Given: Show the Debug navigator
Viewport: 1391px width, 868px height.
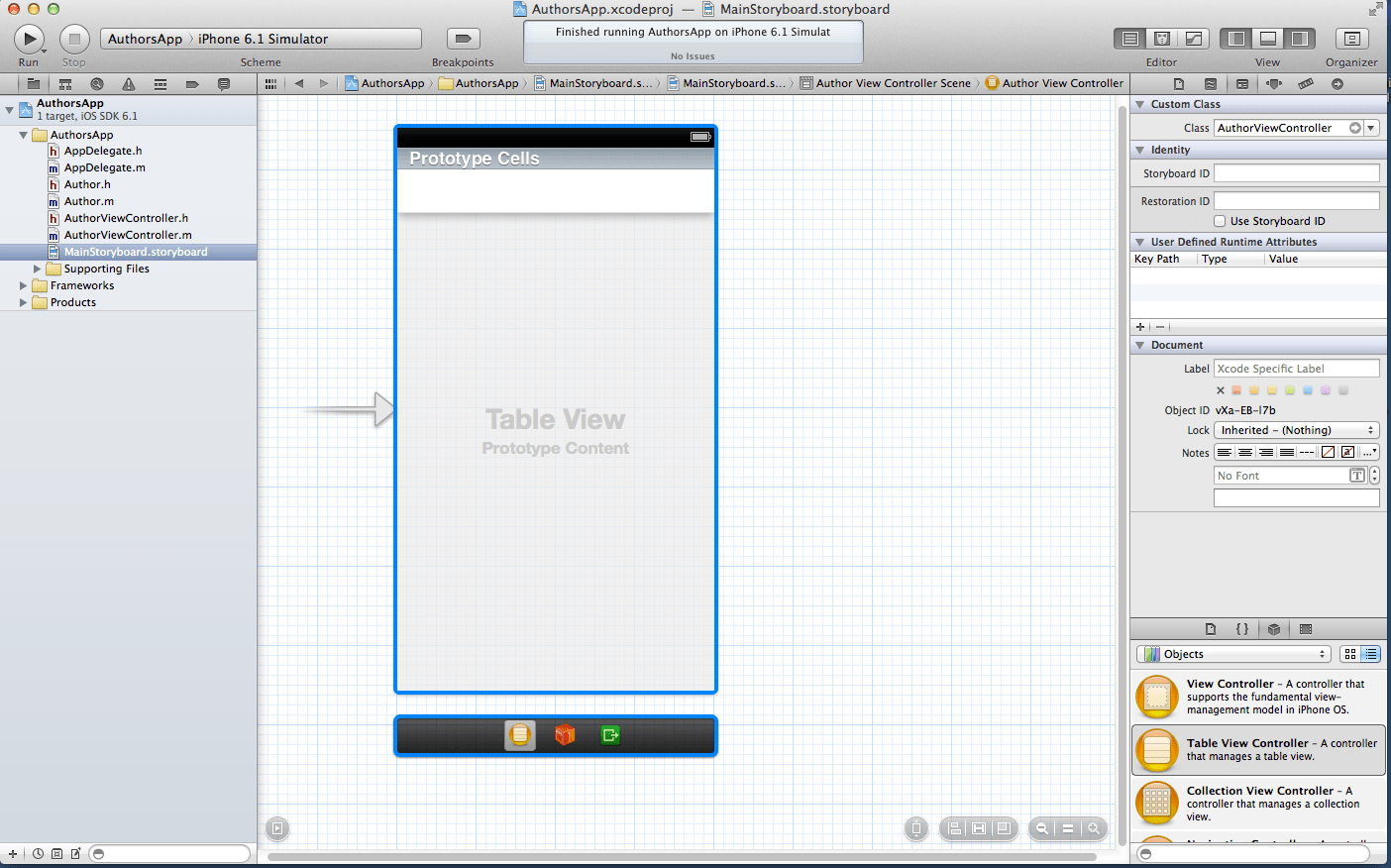Looking at the screenshot, I should 160,84.
